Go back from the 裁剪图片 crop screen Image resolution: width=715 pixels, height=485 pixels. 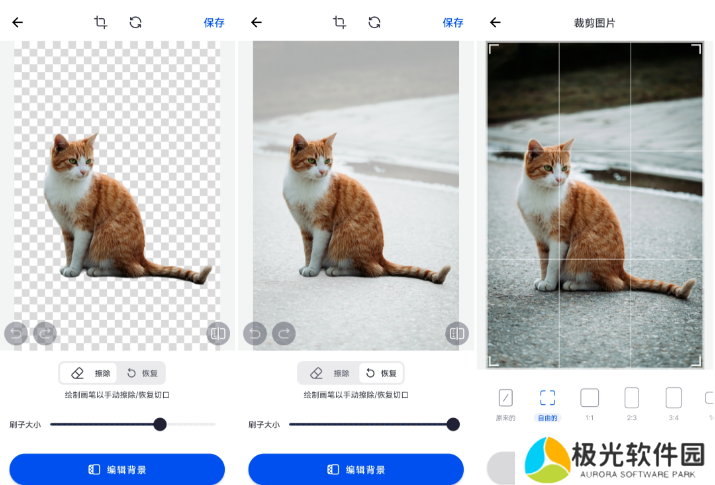[495, 22]
